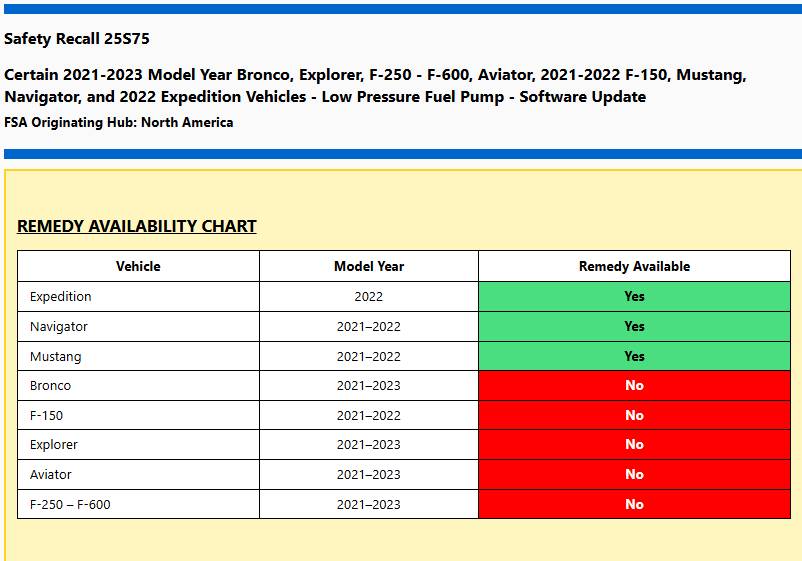
Task: Click the red No cell for Aviator
Action: 634,475
